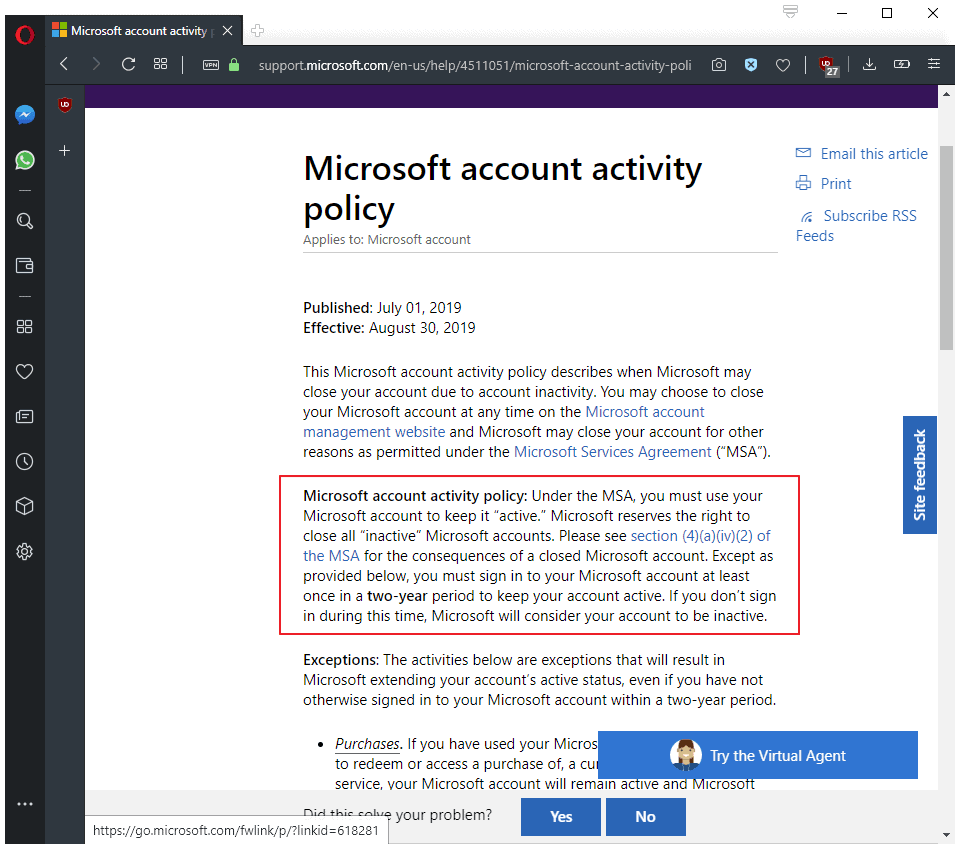
Task: Open sidebar setup three-dots menu
Action: point(24,804)
